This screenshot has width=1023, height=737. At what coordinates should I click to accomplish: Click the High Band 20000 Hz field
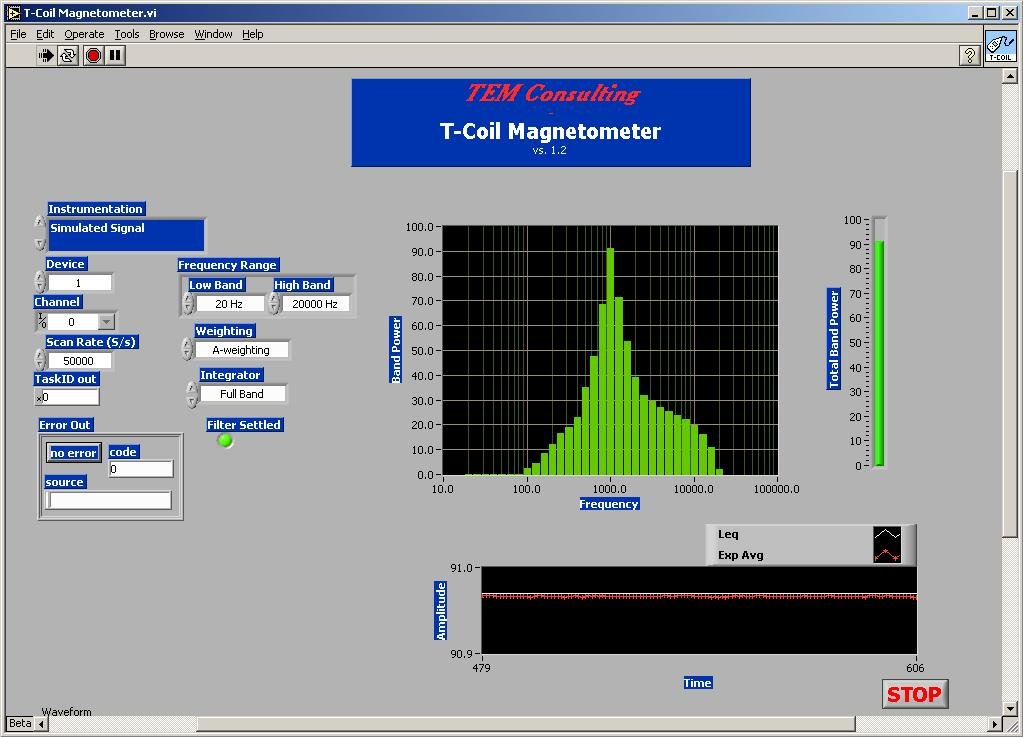click(x=316, y=304)
